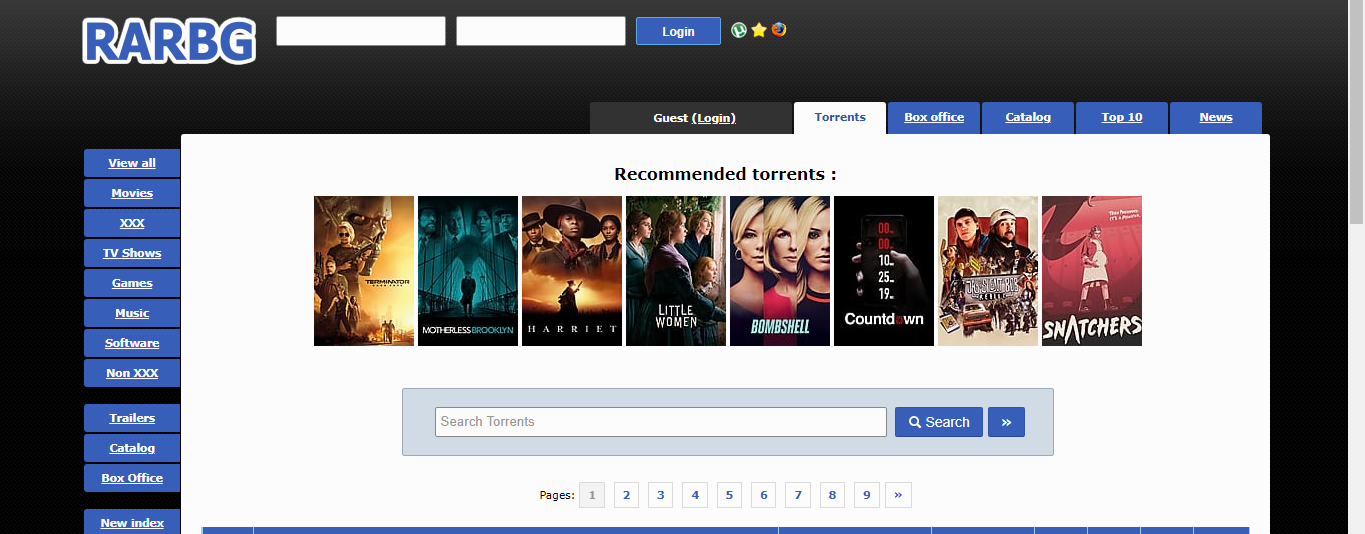Open the Countdown movie poster
The image size is (1365, 534).
point(884,271)
